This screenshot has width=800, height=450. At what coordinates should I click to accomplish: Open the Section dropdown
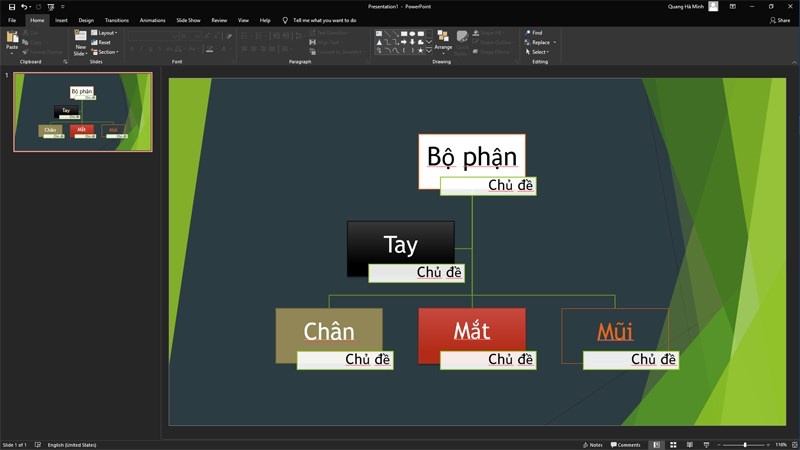tap(106, 52)
